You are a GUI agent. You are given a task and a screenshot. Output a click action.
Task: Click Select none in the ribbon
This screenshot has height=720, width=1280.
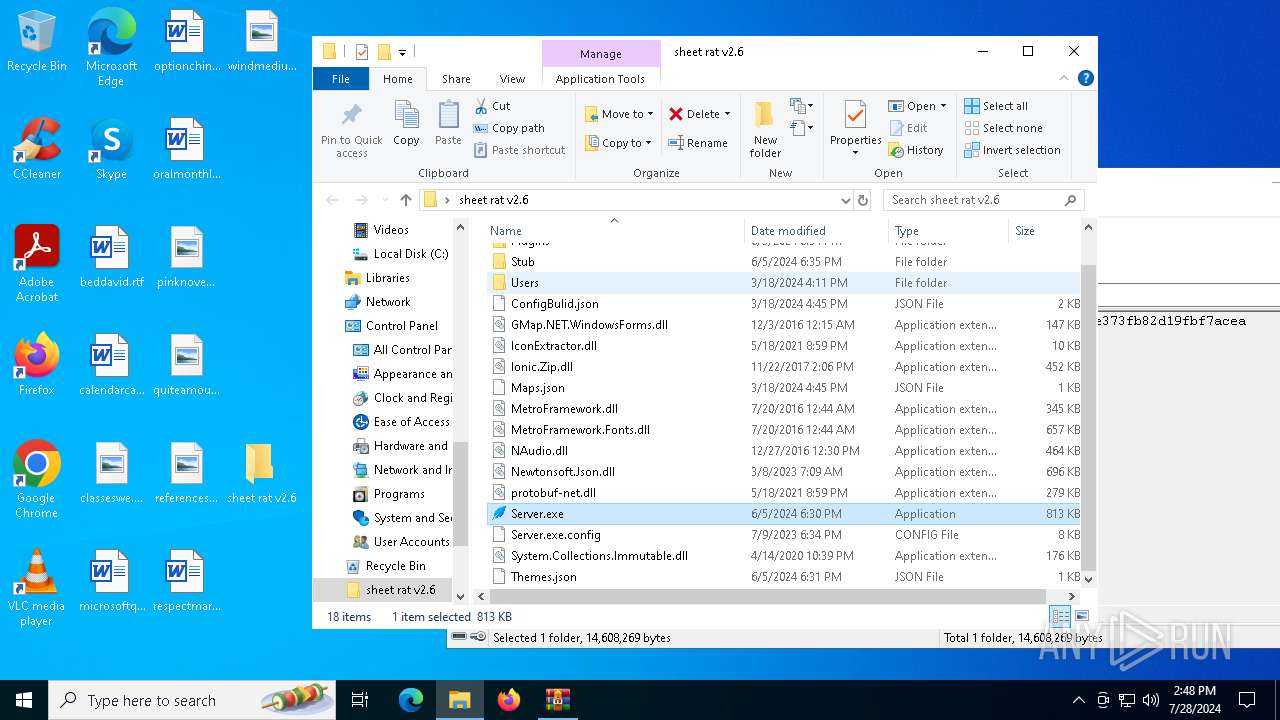(x=1002, y=128)
